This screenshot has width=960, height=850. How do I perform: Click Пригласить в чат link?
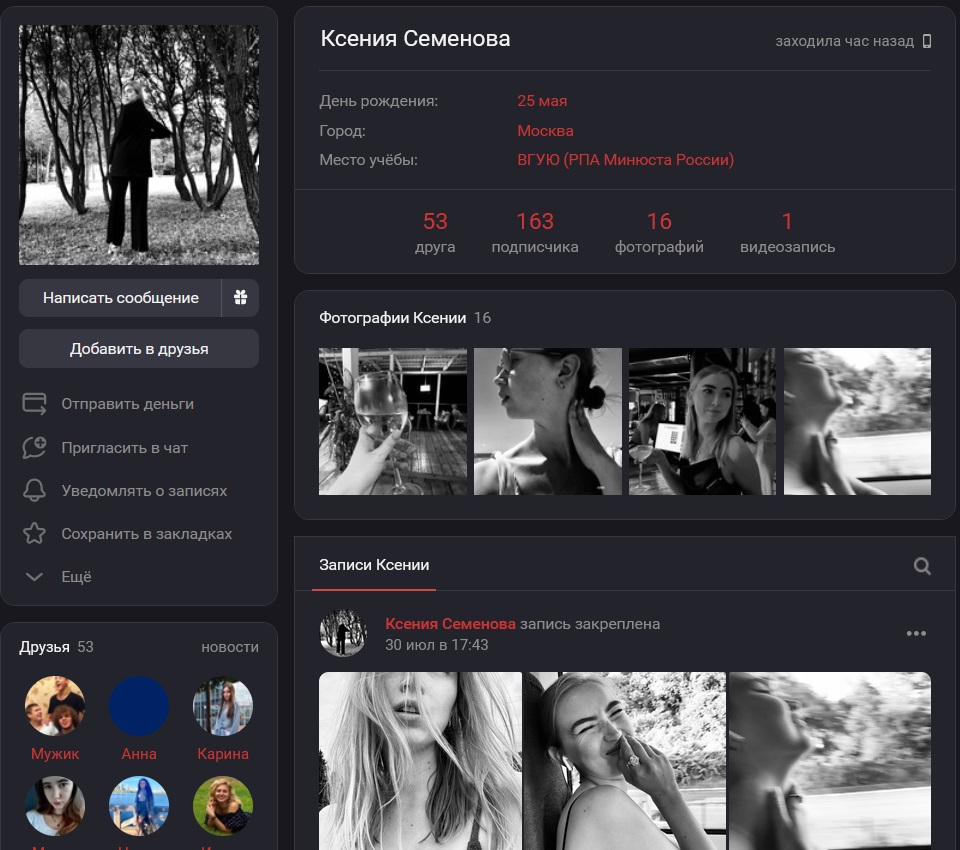[124, 448]
